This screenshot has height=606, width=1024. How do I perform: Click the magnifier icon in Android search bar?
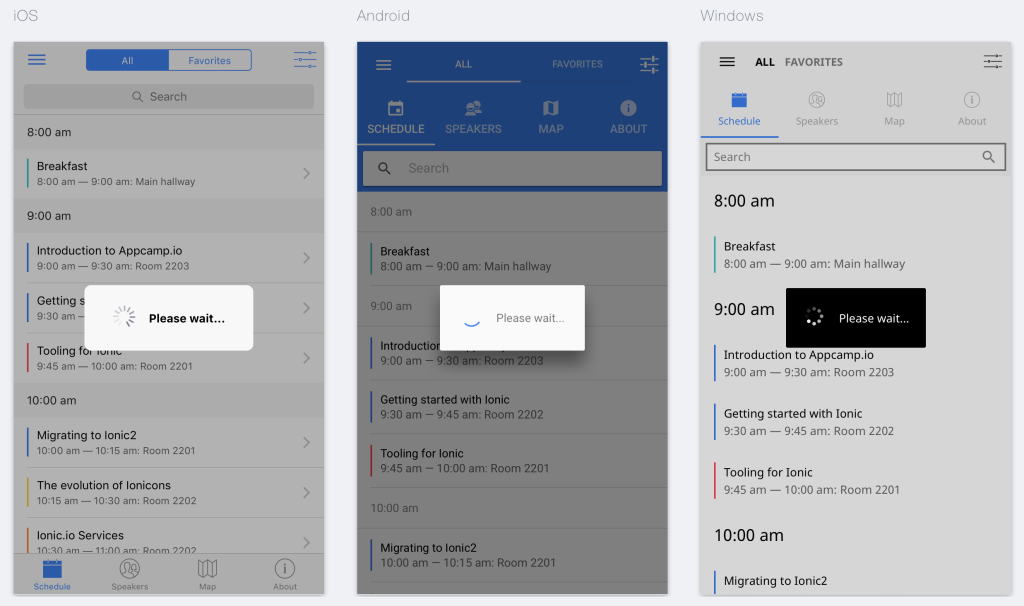[384, 168]
